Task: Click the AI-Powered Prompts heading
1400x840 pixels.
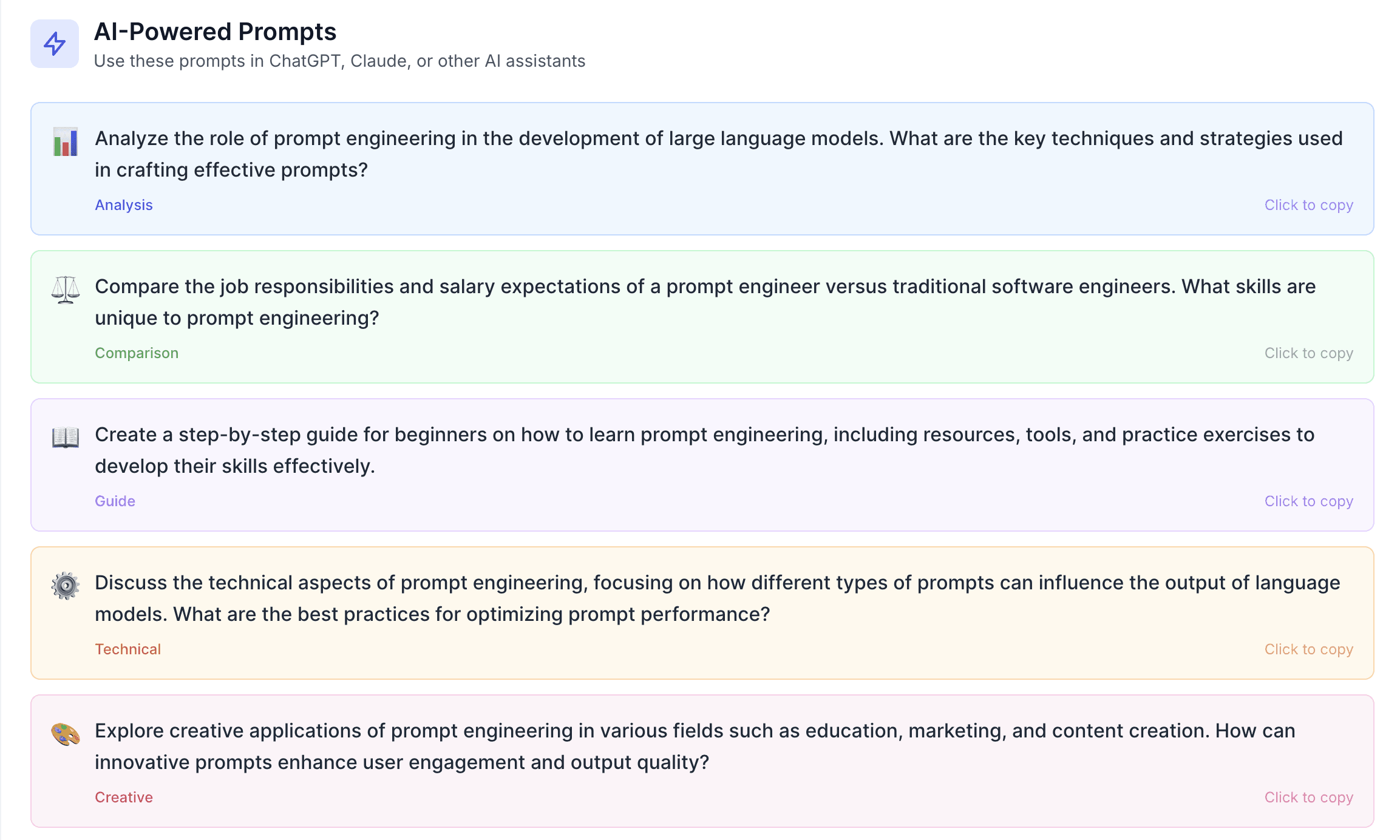Action: (x=215, y=32)
